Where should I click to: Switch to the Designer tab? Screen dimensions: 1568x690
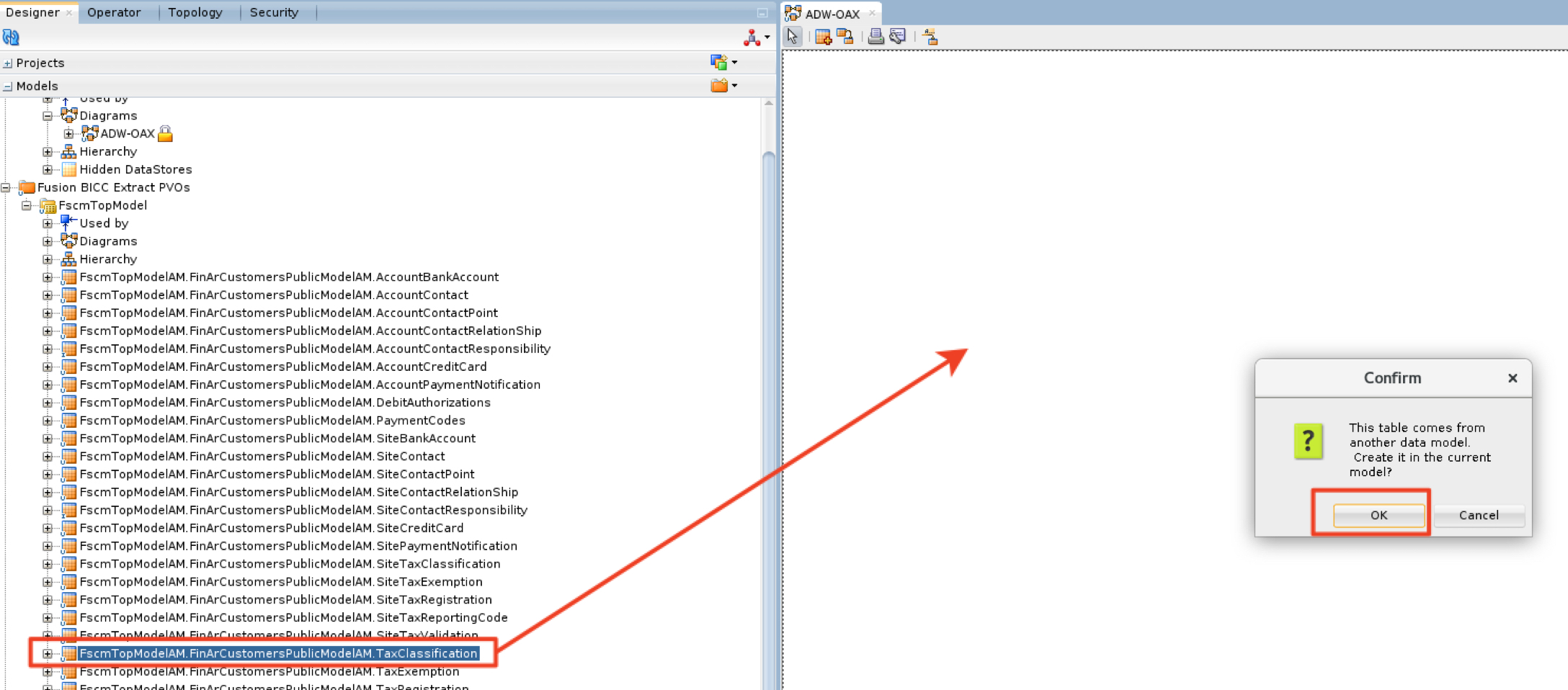(x=32, y=12)
